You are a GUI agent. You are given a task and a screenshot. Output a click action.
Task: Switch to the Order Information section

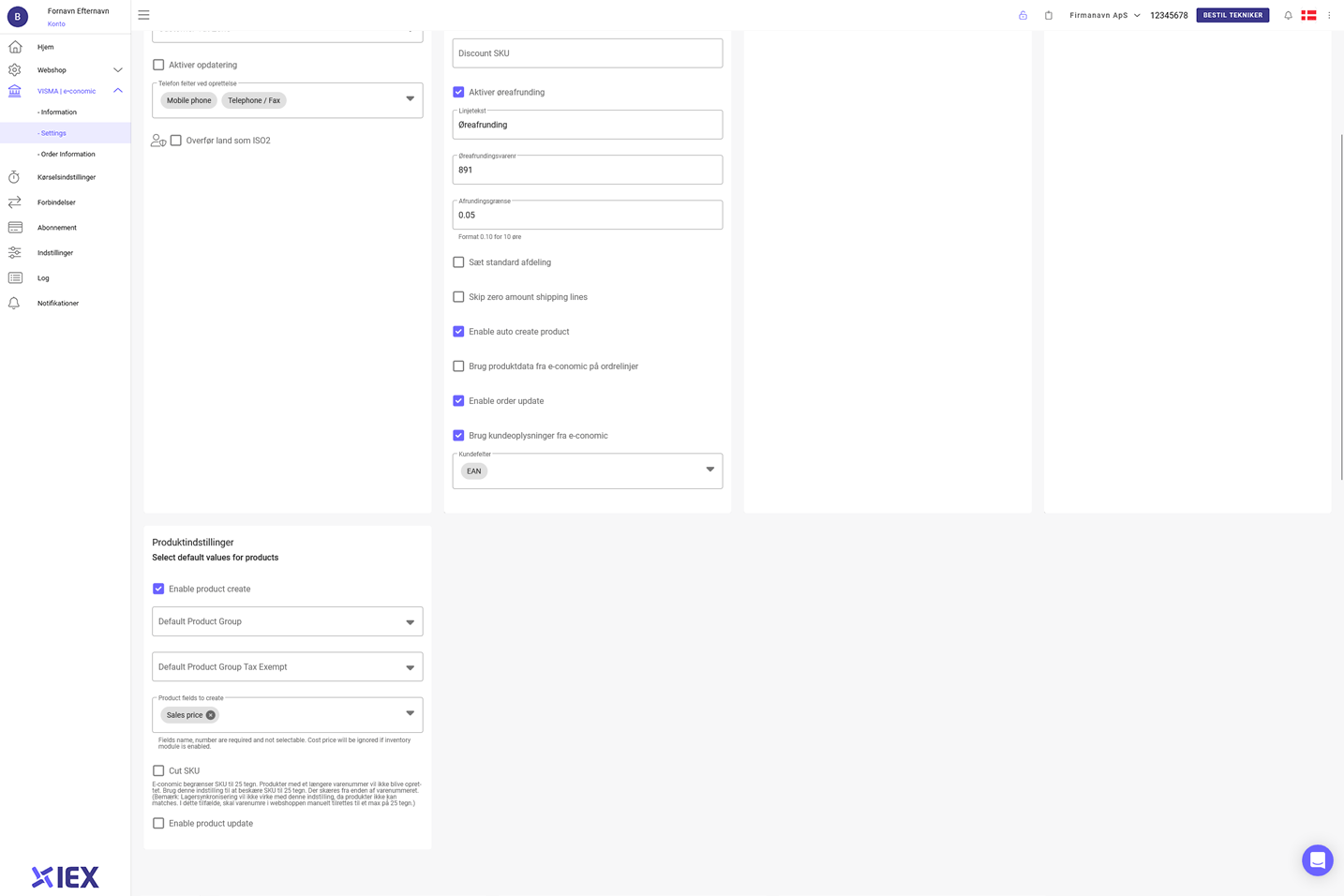(x=68, y=154)
